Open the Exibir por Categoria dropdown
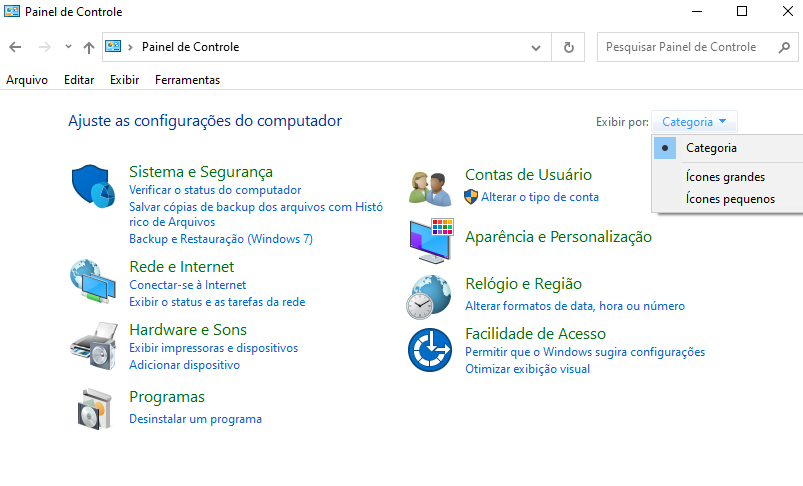803x486 pixels. [694, 122]
